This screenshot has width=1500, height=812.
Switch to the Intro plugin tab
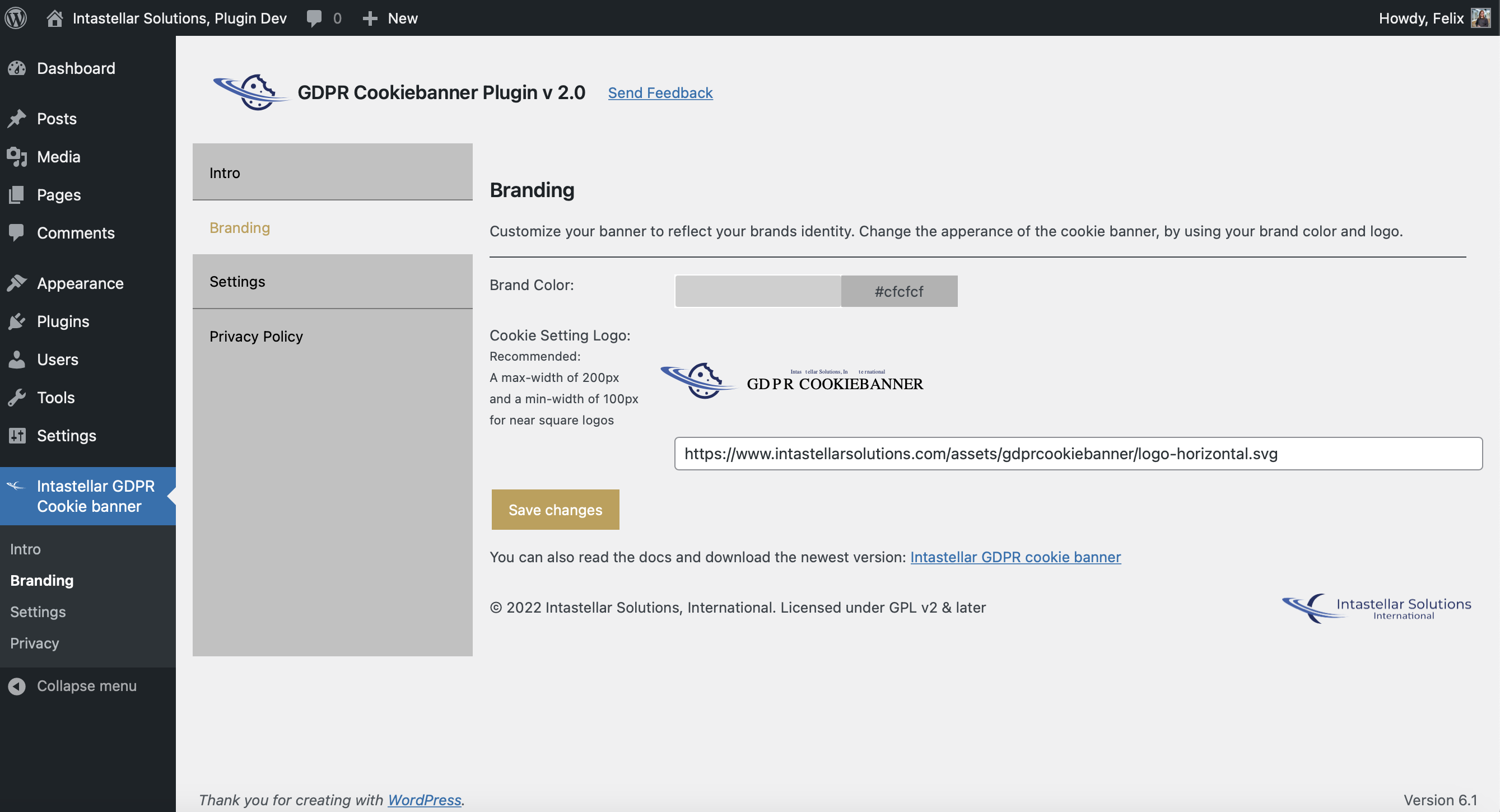333,172
